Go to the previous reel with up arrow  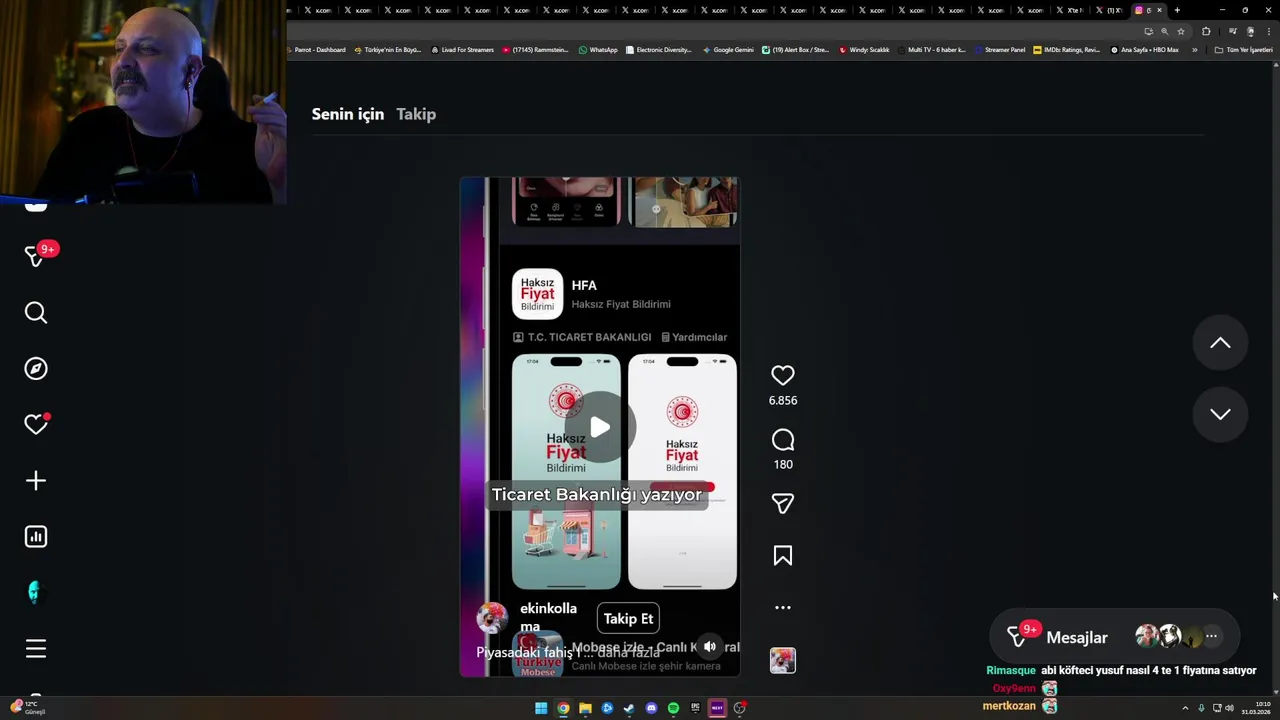tap(1220, 343)
